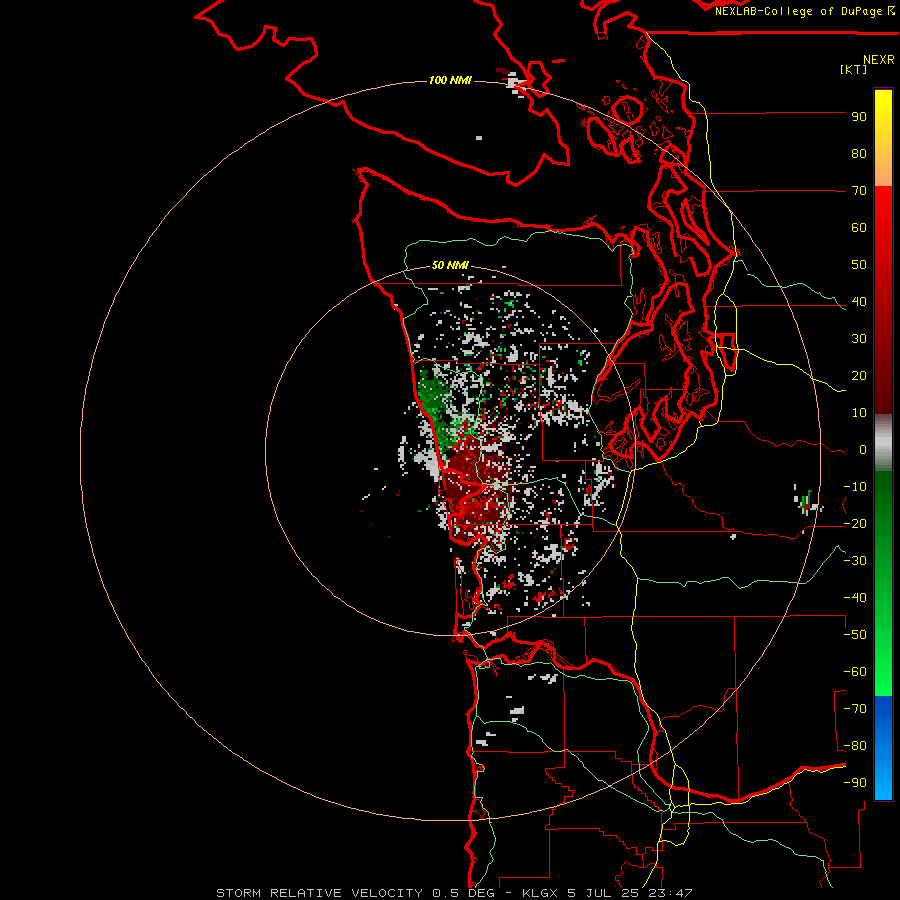
Task: Click the legend value 10
Action: (859, 413)
